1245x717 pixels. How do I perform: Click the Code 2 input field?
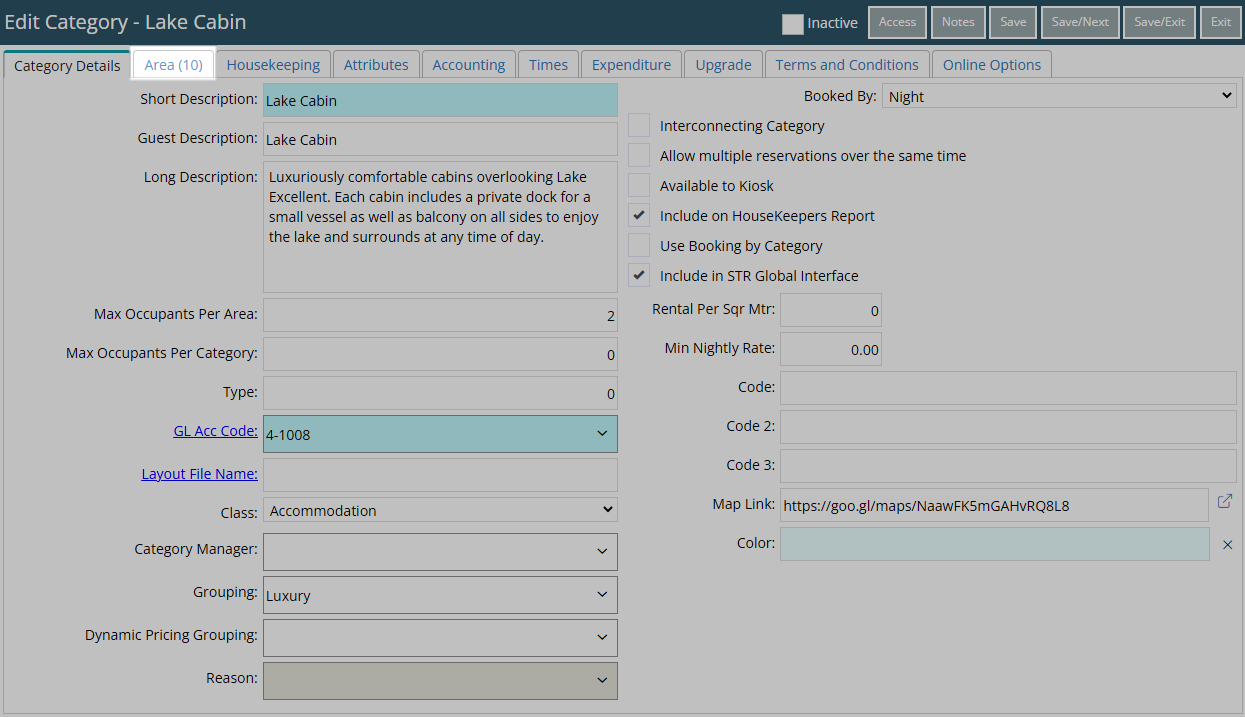click(x=1008, y=427)
